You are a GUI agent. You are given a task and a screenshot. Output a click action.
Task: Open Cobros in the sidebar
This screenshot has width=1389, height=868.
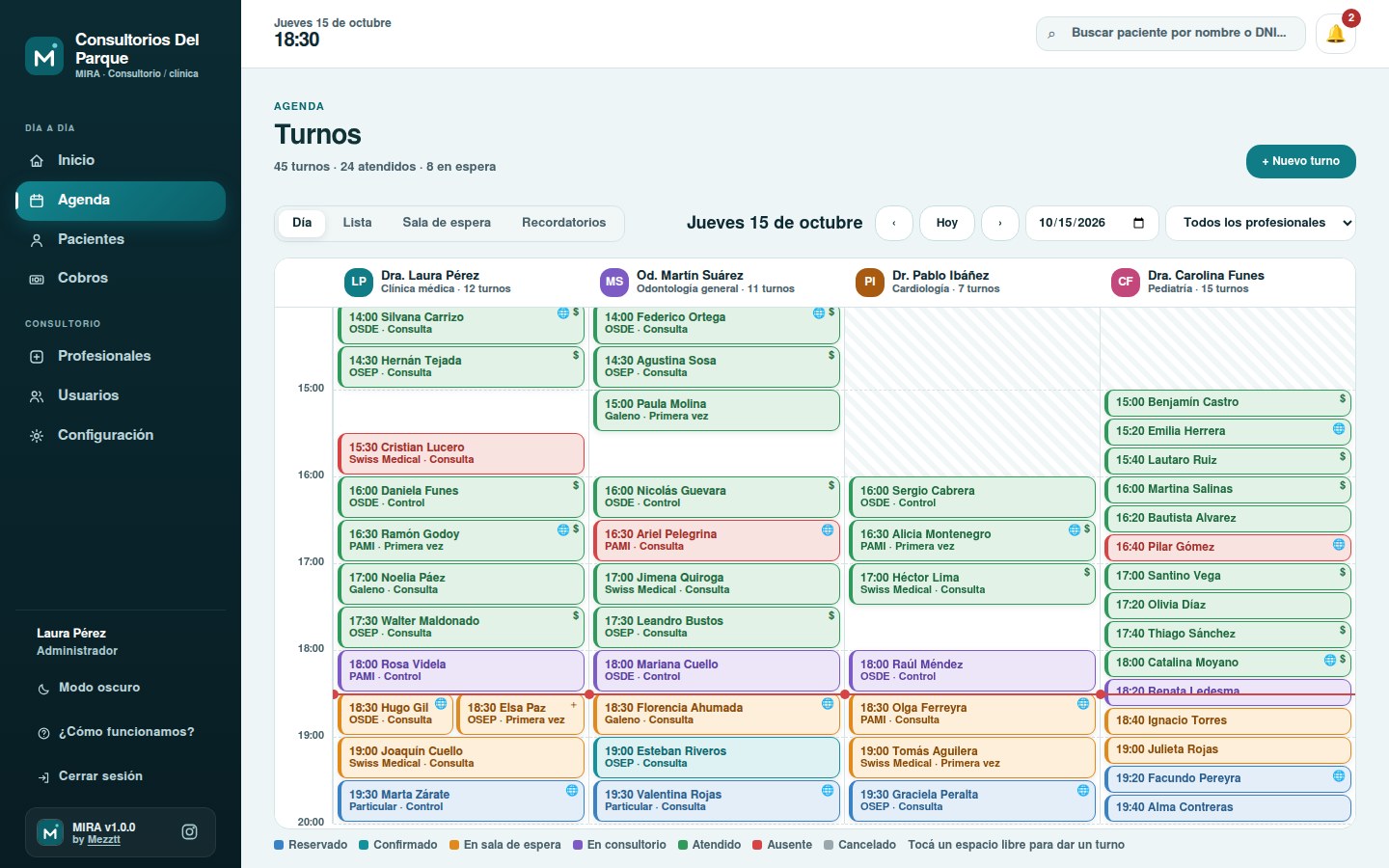pyautogui.click(x=121, y=278)
